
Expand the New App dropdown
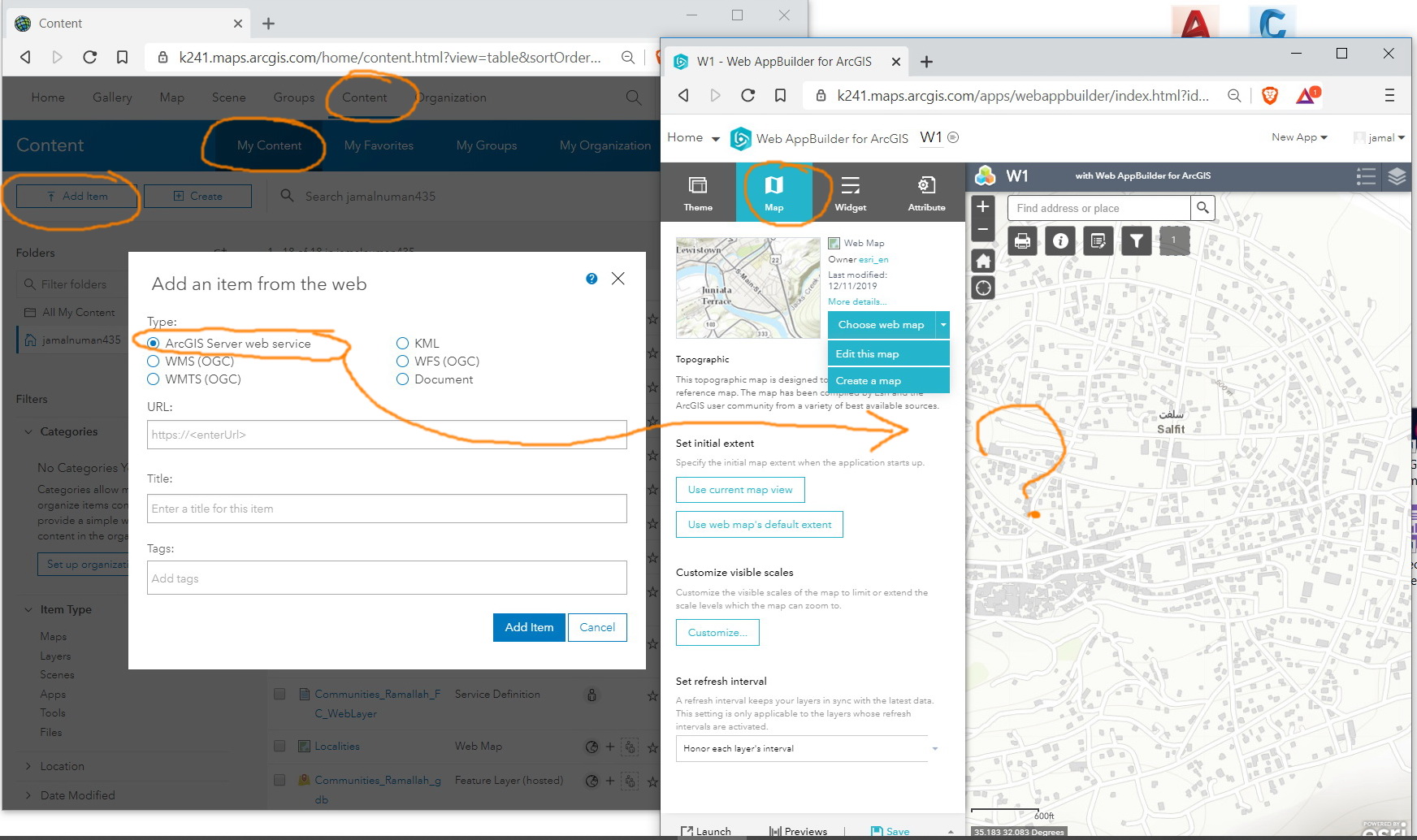coord(1299,137)
